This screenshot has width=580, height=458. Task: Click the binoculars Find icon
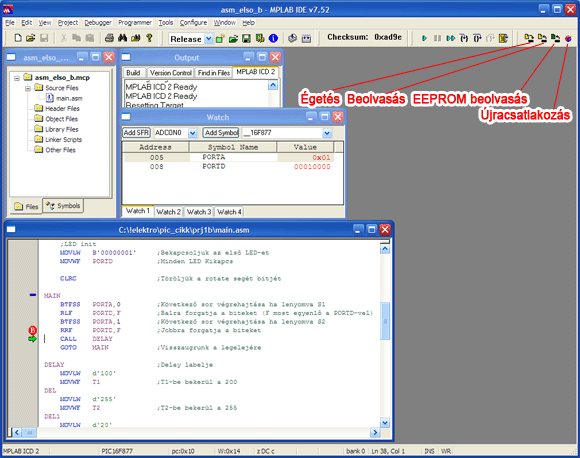pos(122,38)
